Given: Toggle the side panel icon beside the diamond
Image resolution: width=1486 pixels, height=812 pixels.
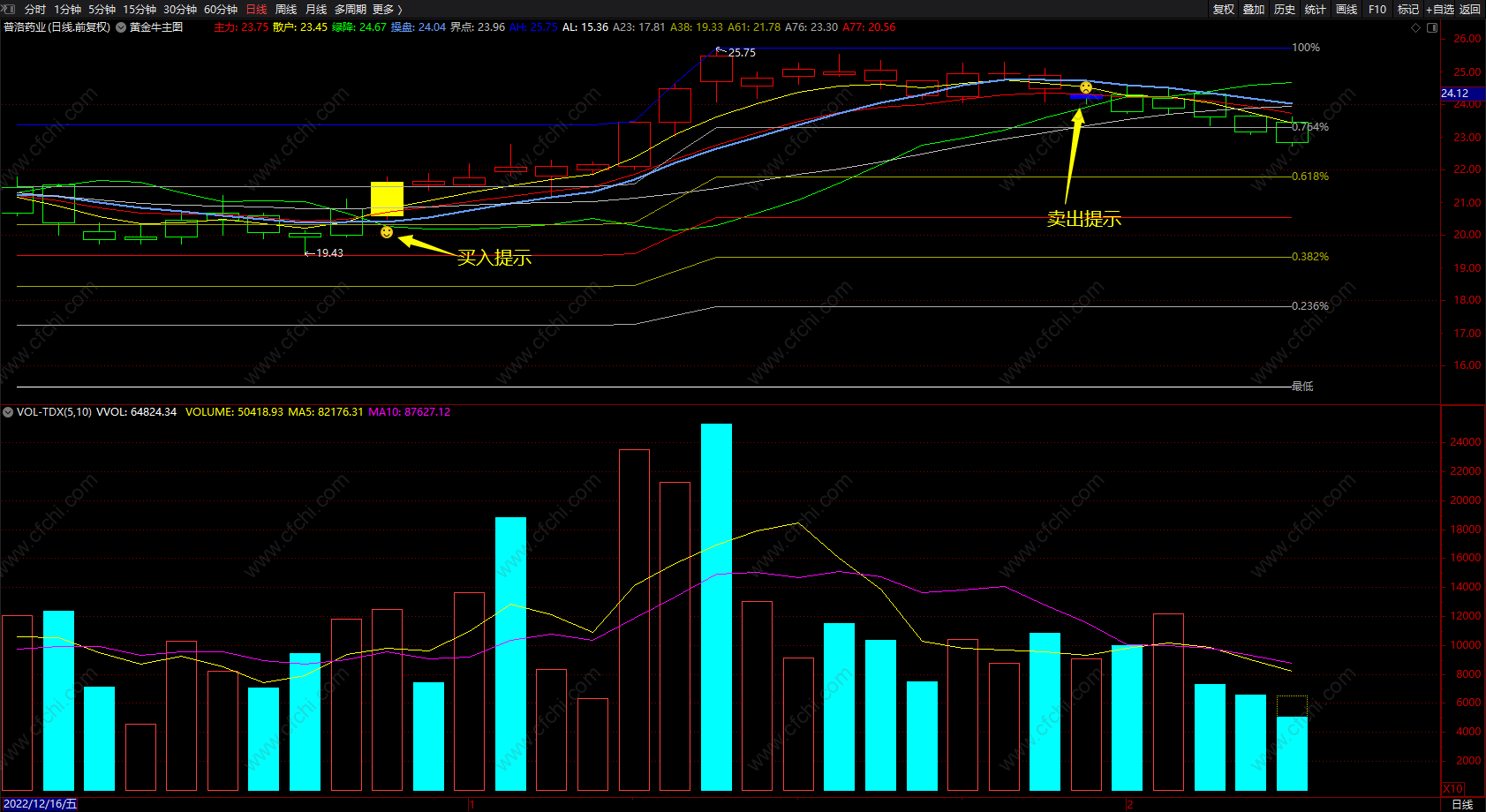Looking at the screenshot, I should tap(1432, 27).
